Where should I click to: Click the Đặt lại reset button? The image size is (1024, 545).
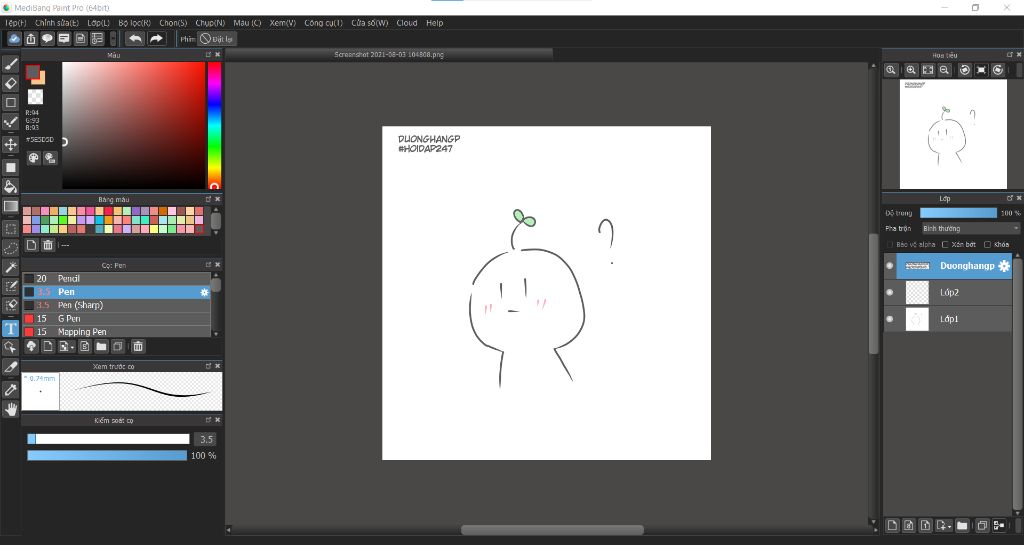tap(216, 39)
